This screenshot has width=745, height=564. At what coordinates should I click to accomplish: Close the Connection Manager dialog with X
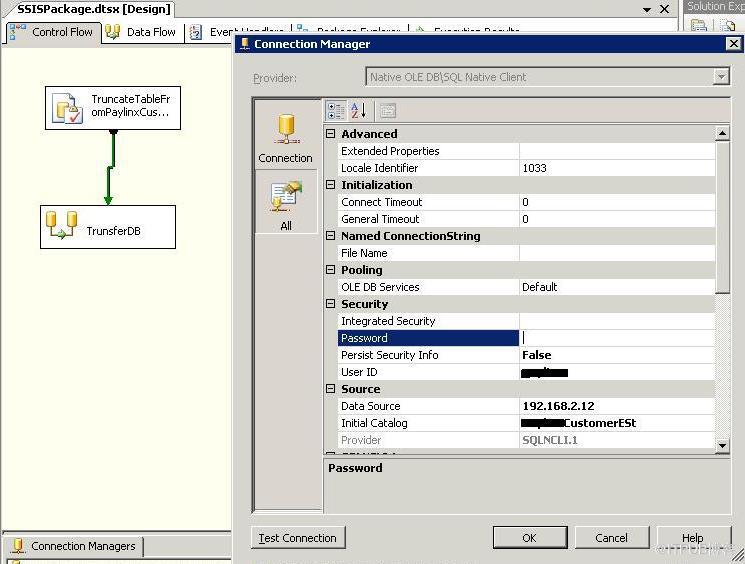(733, 44)
